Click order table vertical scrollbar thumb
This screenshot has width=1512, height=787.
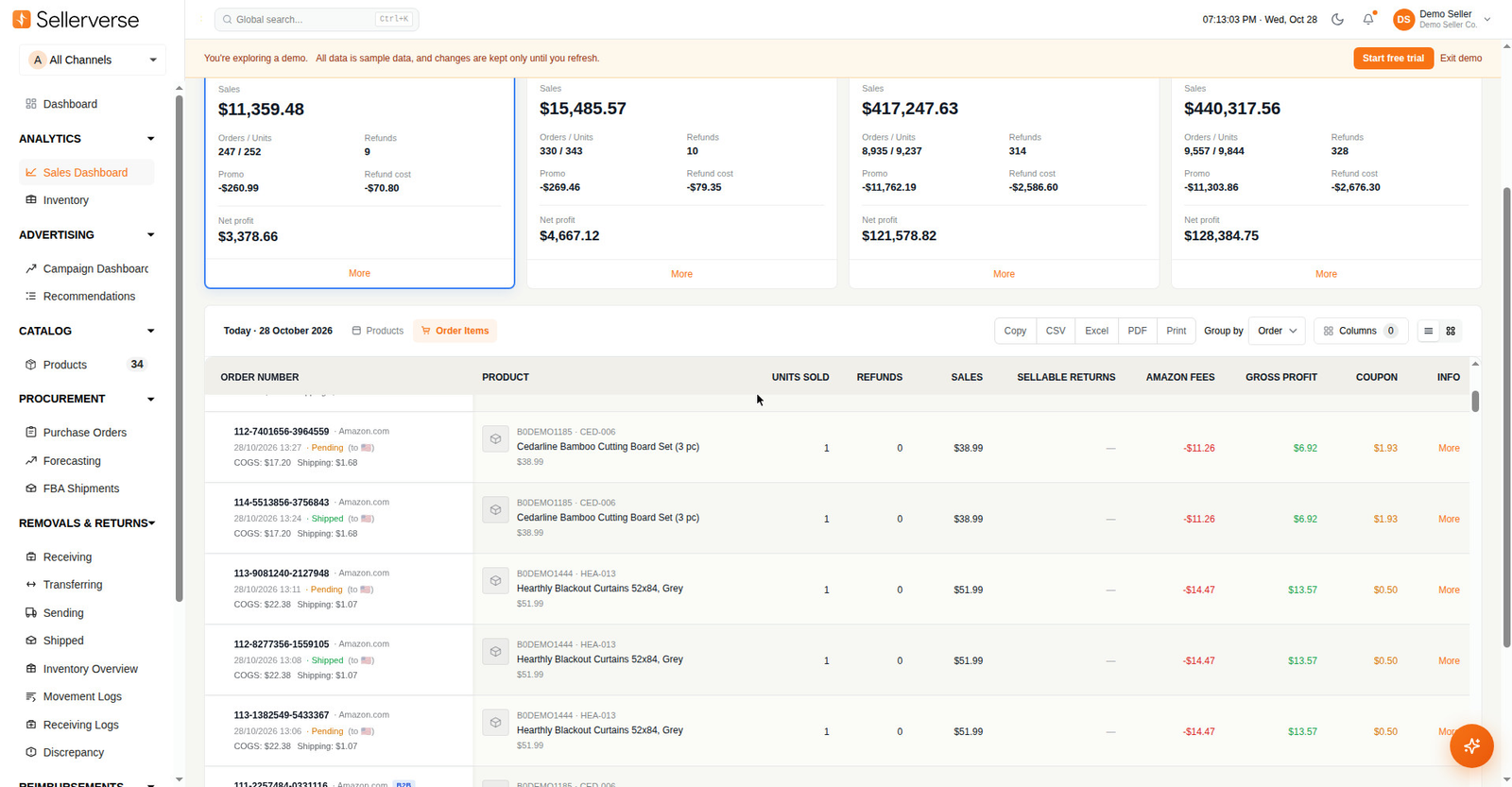pos(1475,402)
